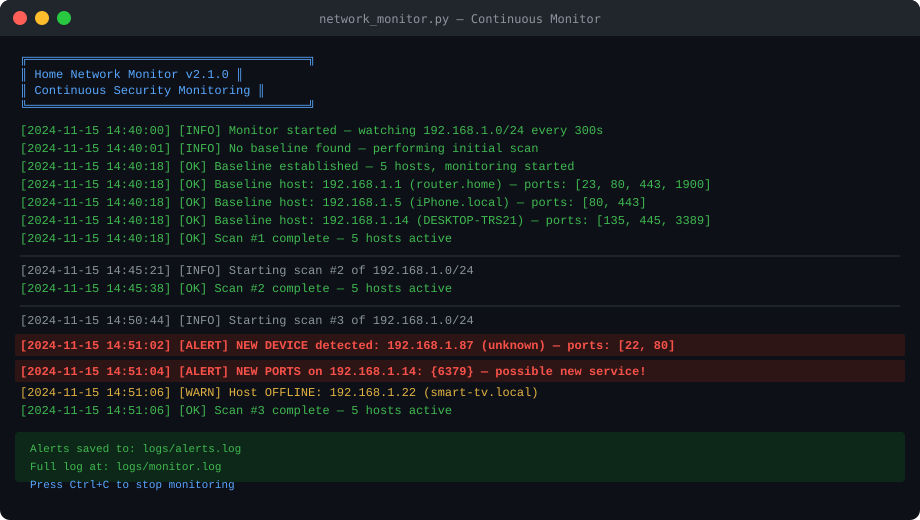920x520 pixels.
Task: Click the 'Starting scan #2' log line
Action: click(246, 271)
